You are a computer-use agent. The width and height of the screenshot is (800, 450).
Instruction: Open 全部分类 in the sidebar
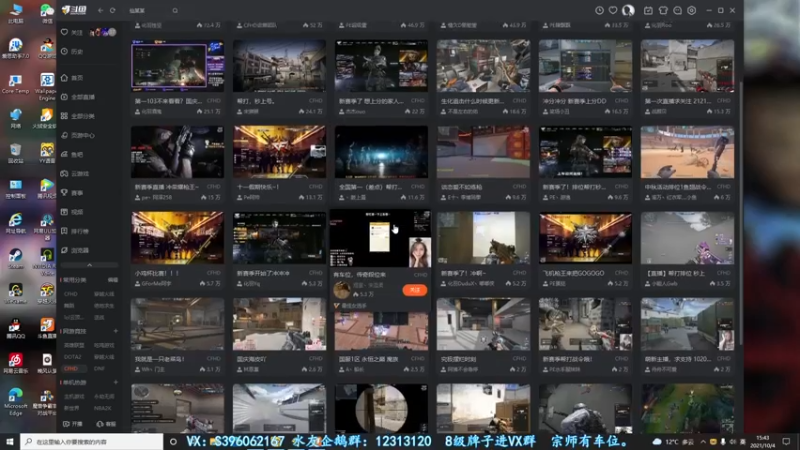pos(78,116)
